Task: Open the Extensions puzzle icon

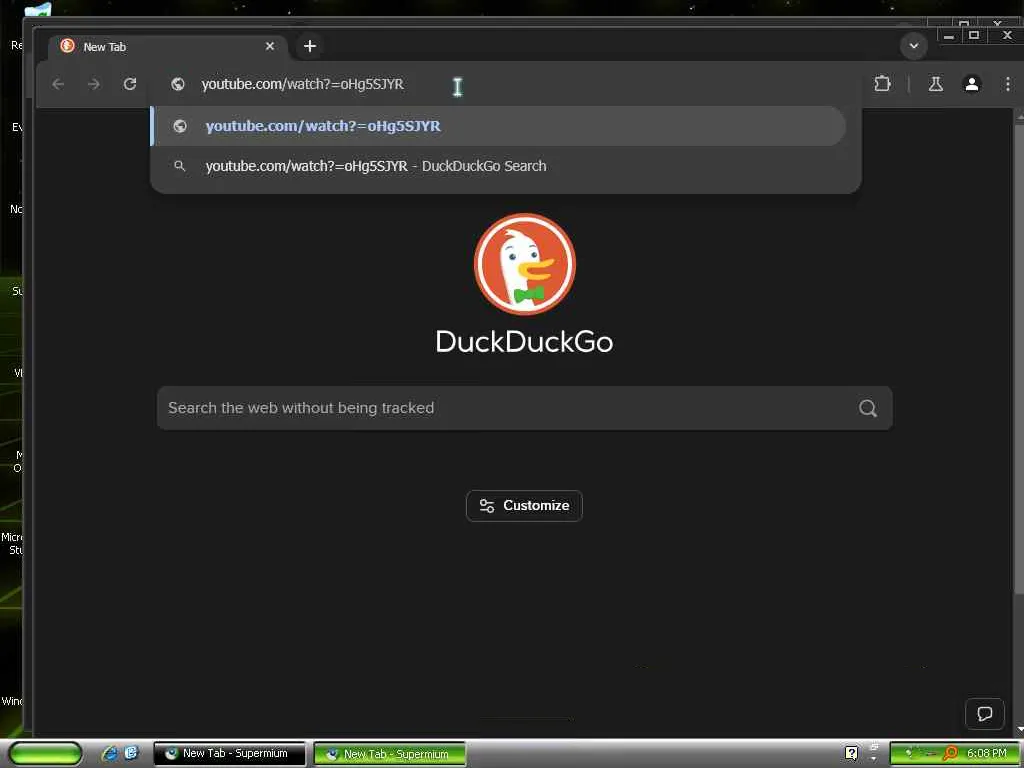Action: [882, 84]
